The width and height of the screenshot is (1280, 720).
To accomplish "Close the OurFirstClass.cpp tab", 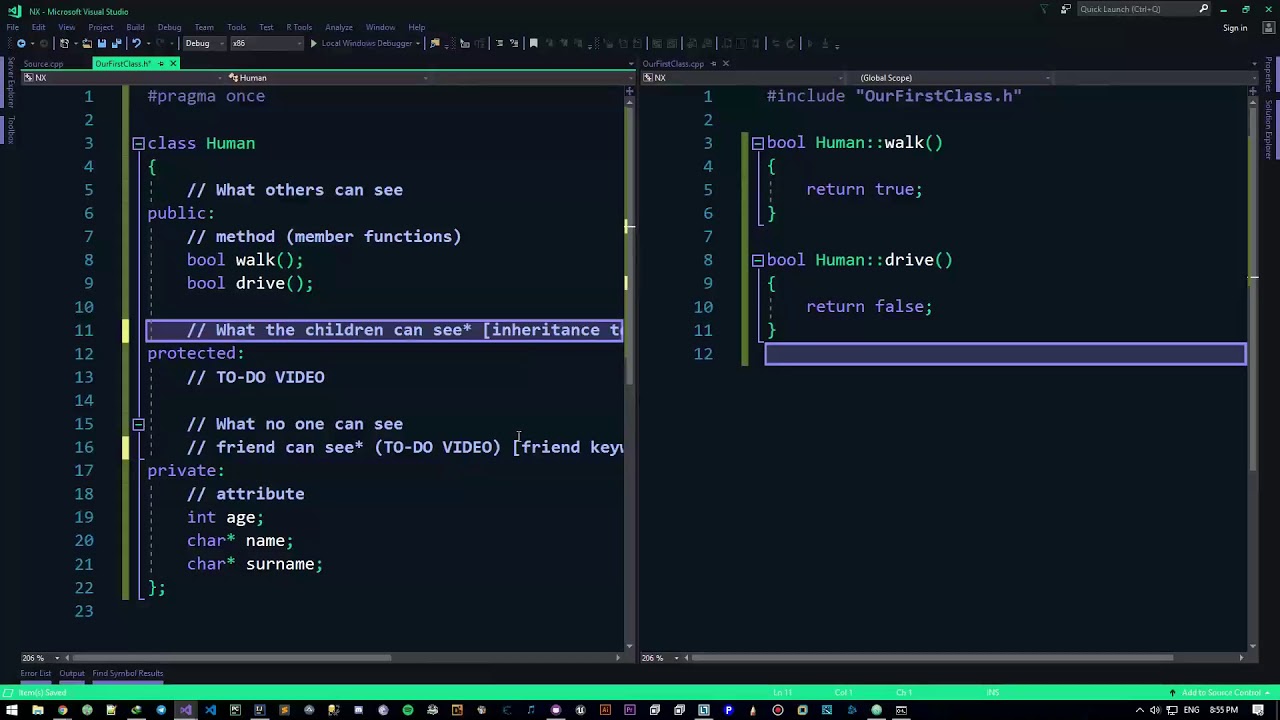I will click(x=726, y=64).
